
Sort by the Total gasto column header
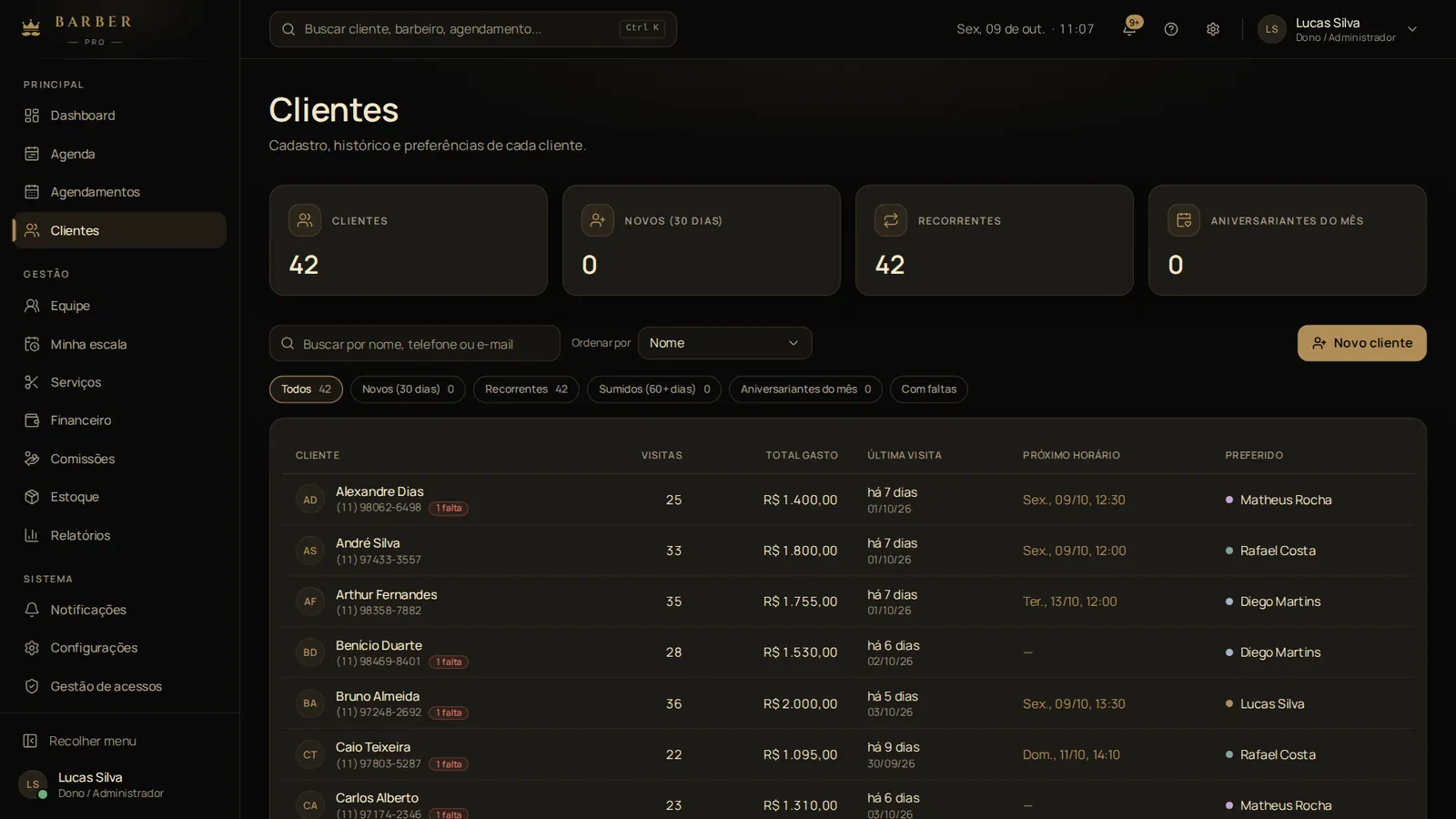click(801, 455)
